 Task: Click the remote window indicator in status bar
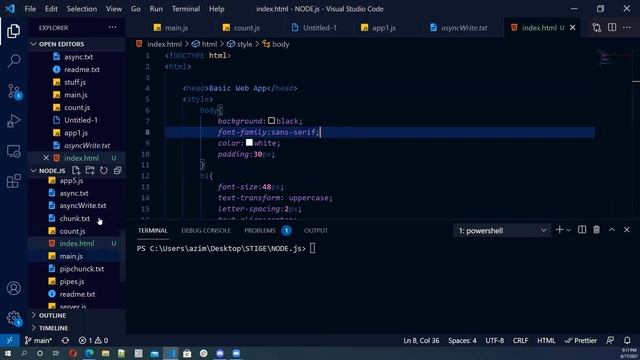(9, 340)
